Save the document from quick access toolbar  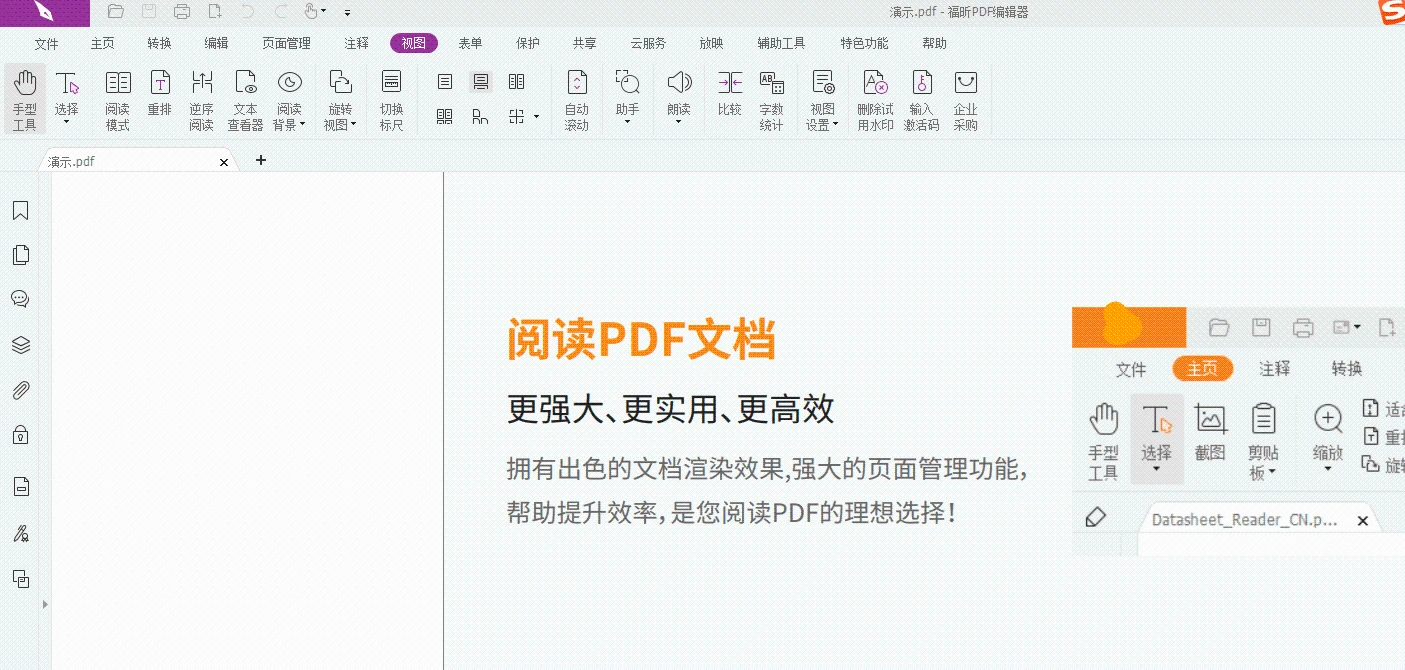(x=149, y=12)
